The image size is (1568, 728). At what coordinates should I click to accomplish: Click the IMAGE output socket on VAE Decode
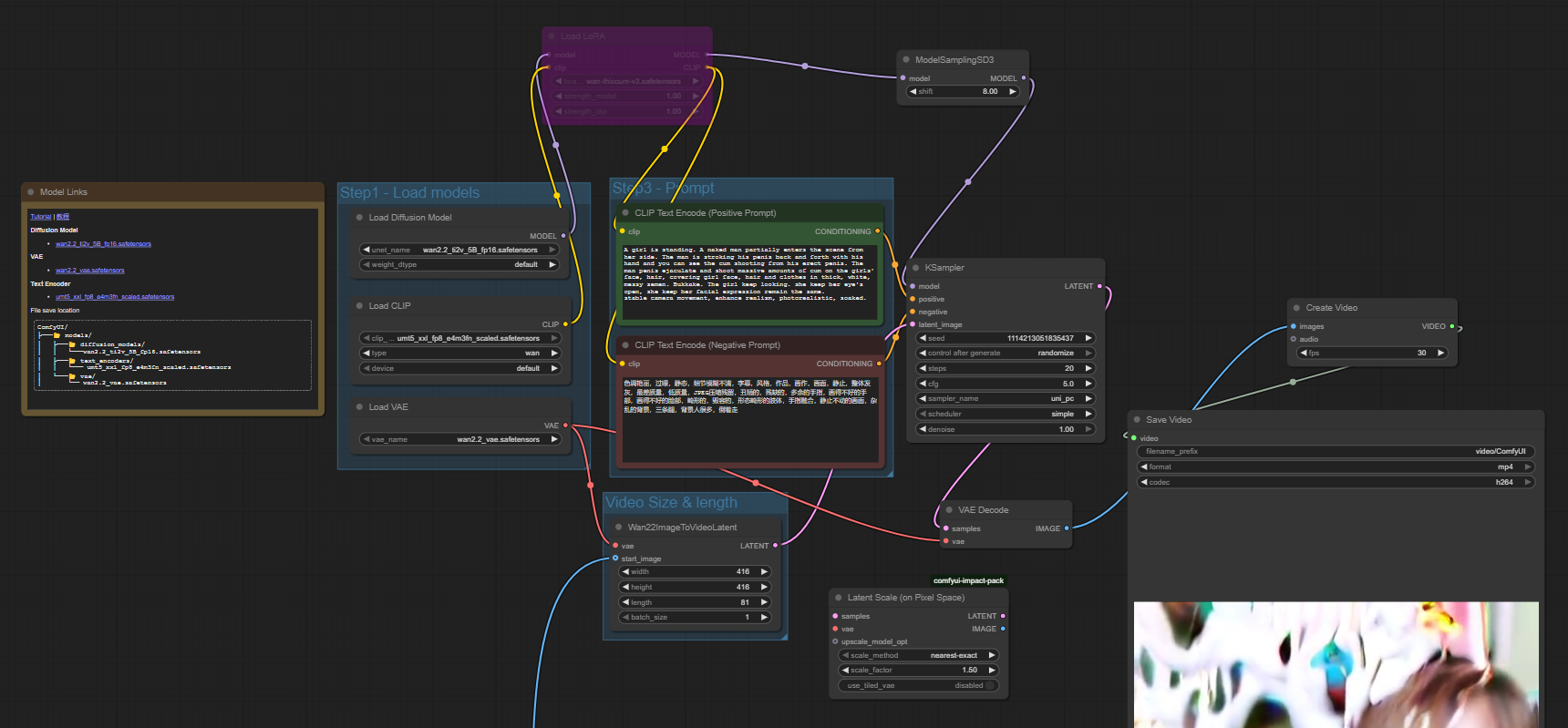coord(1067,528)
